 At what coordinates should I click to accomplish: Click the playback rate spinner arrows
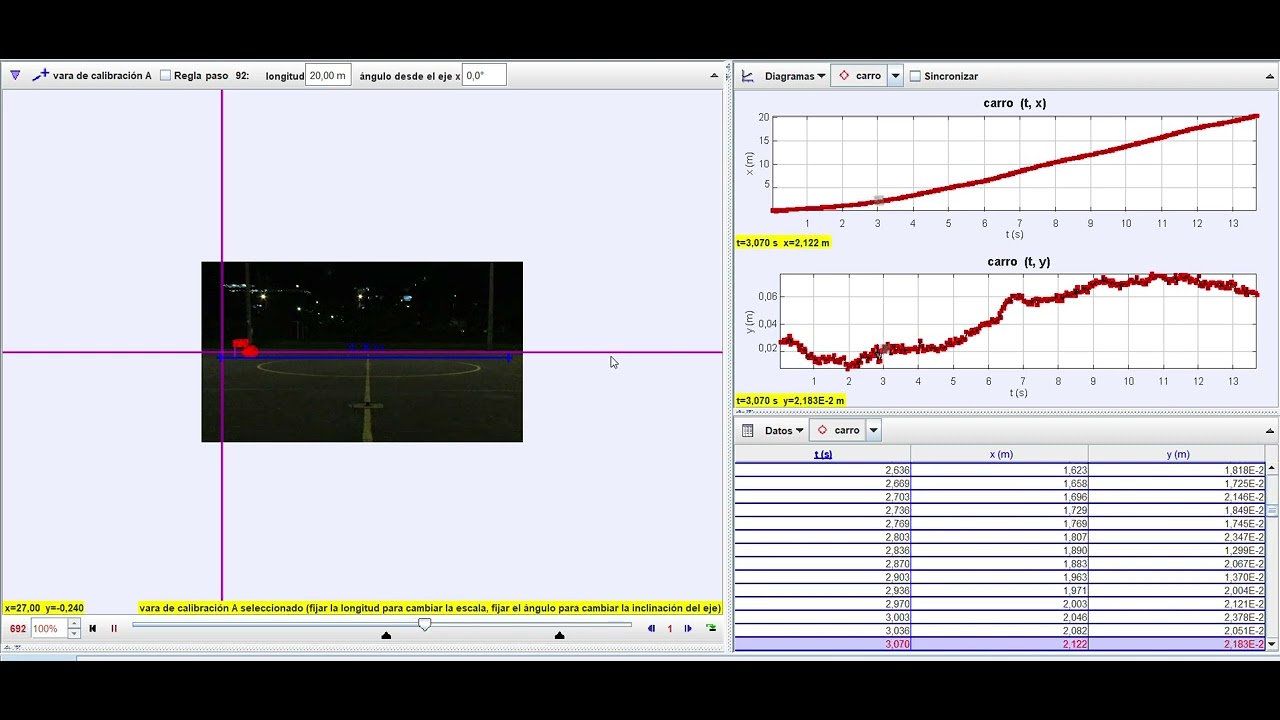pos(74,628)
